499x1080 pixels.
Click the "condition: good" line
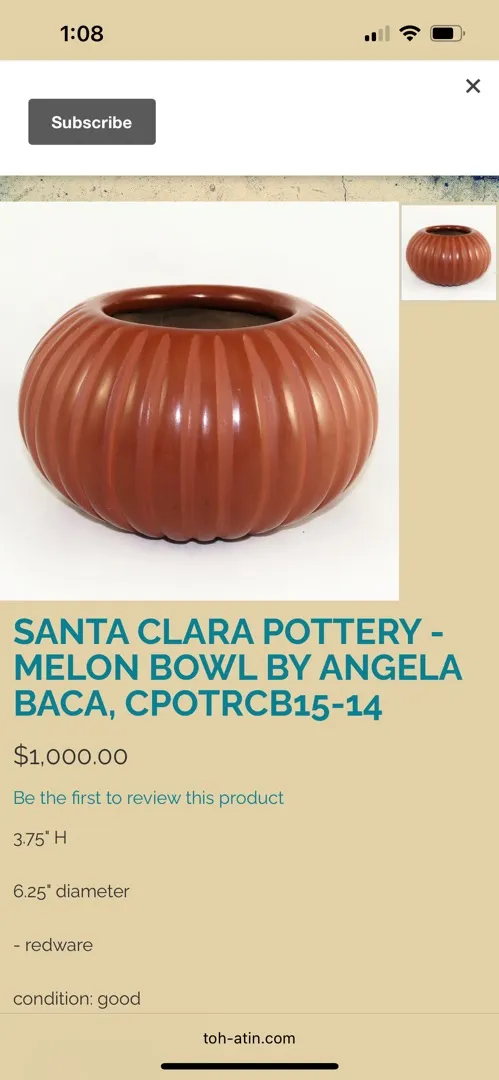[77, 999]
